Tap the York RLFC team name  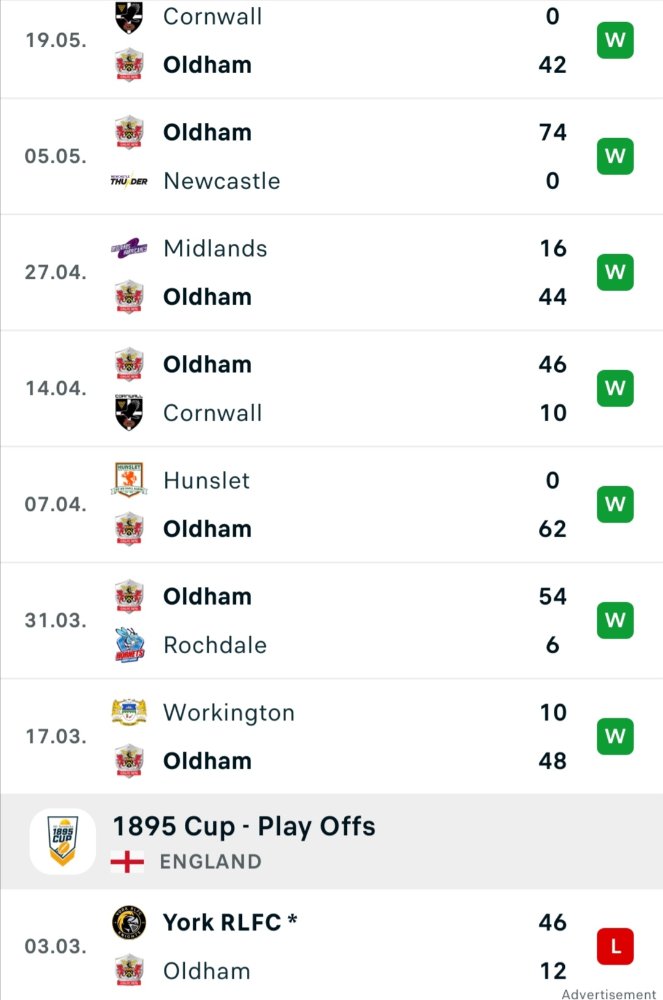pos(222,922)
